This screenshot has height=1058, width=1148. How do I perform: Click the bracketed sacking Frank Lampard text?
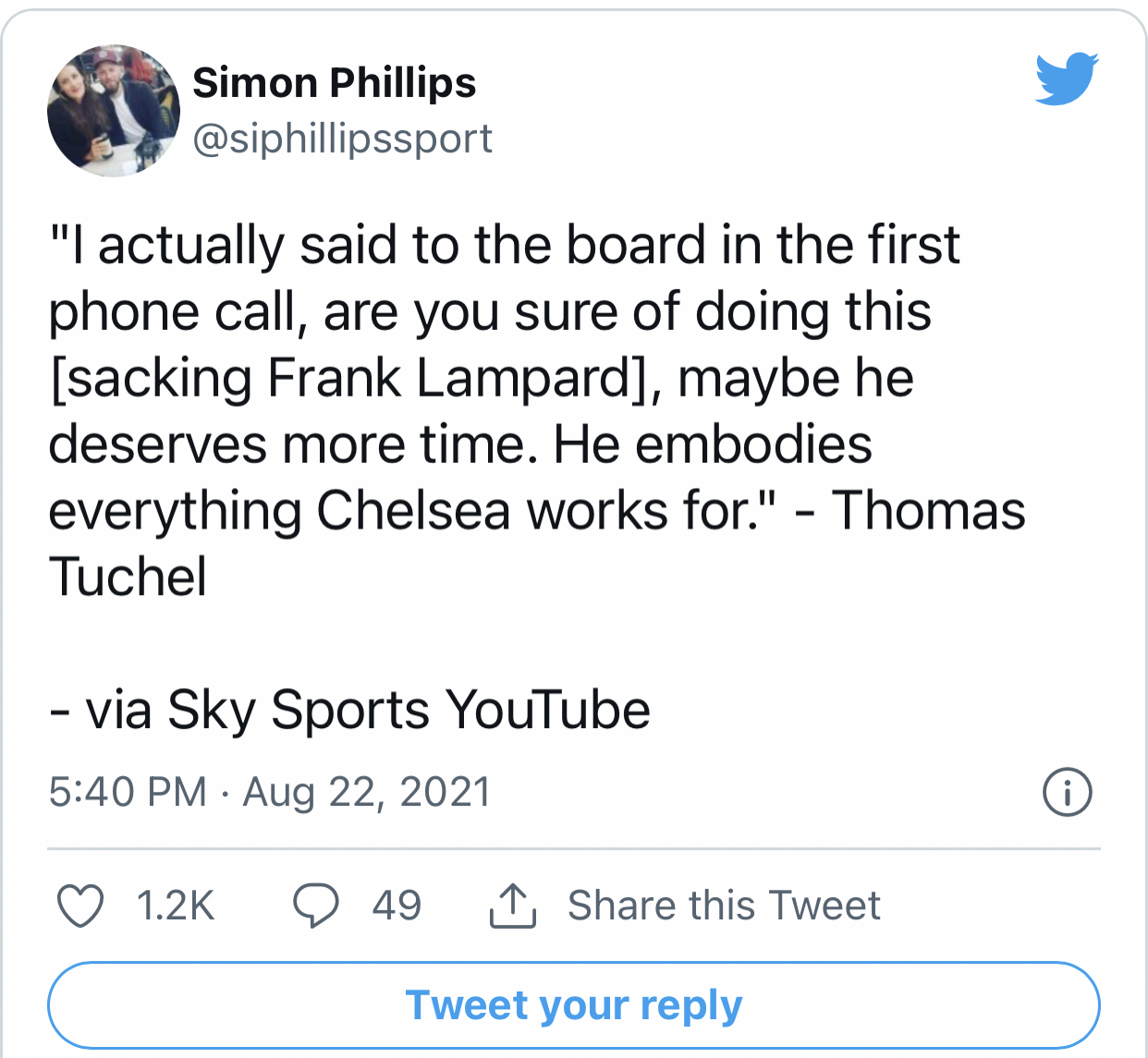355,379
